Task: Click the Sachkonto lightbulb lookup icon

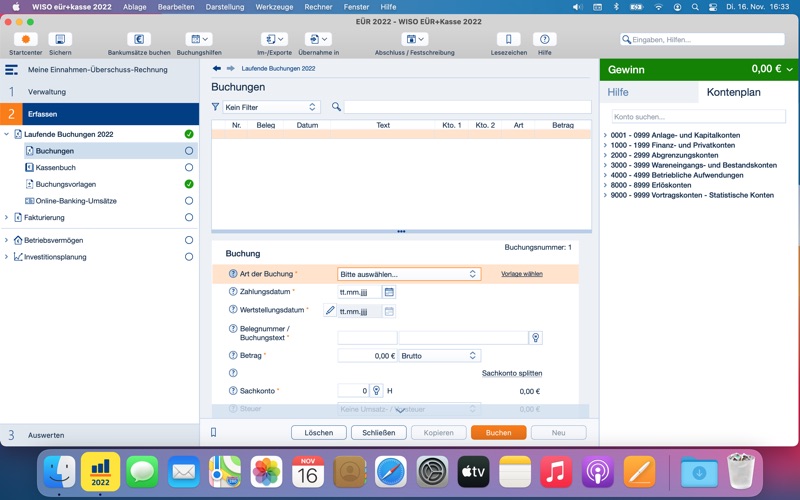Action: pos(376,391)
